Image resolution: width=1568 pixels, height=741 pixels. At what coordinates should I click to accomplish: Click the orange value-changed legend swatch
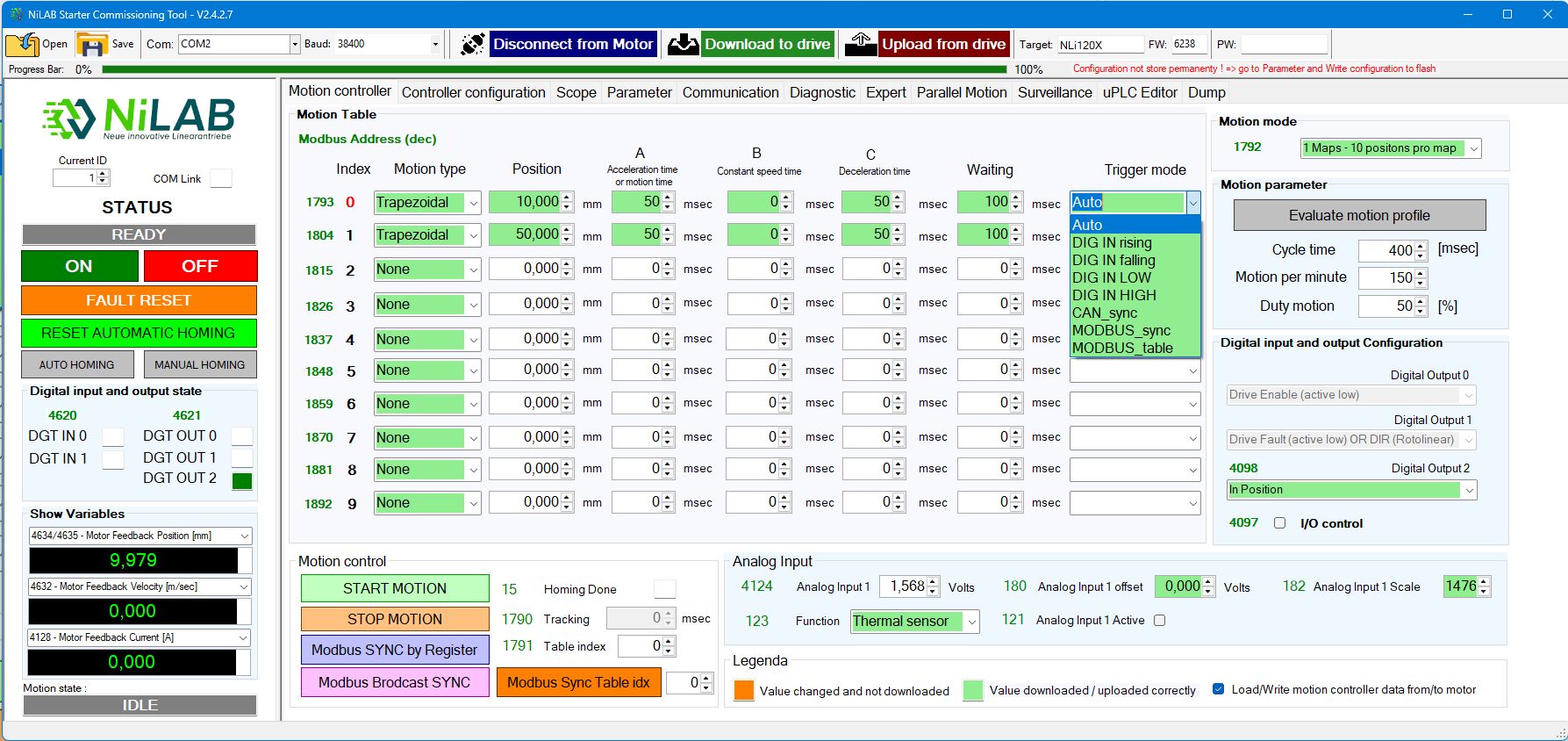click(x=744, y=690)
